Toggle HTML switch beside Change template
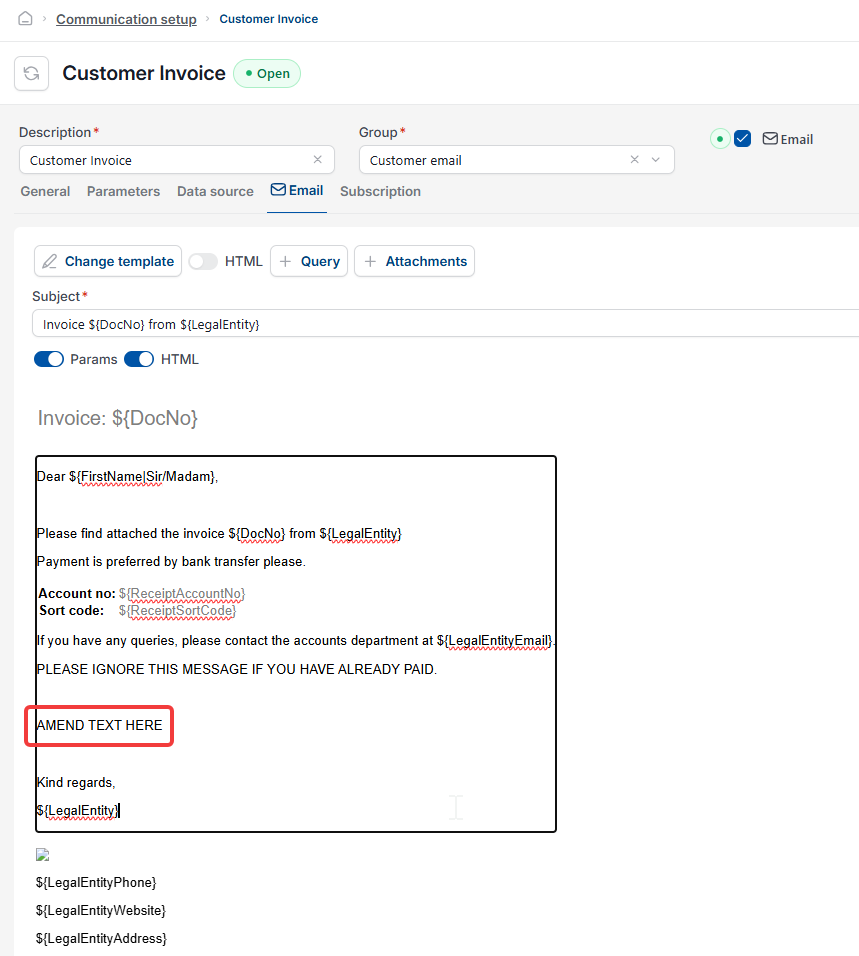This screenshot has width=859, height=956. 203,262
